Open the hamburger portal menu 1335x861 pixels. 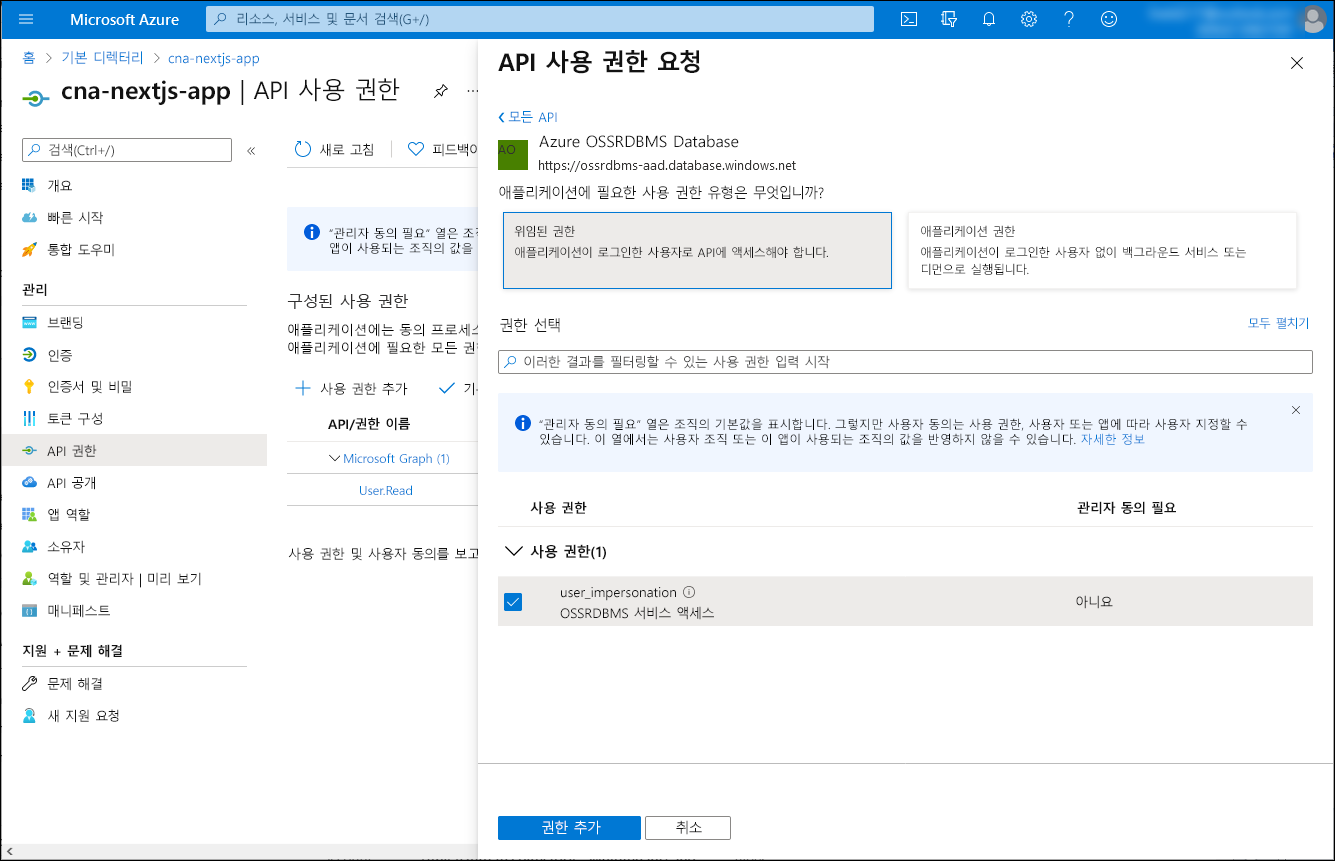click(x=26, y=19)
